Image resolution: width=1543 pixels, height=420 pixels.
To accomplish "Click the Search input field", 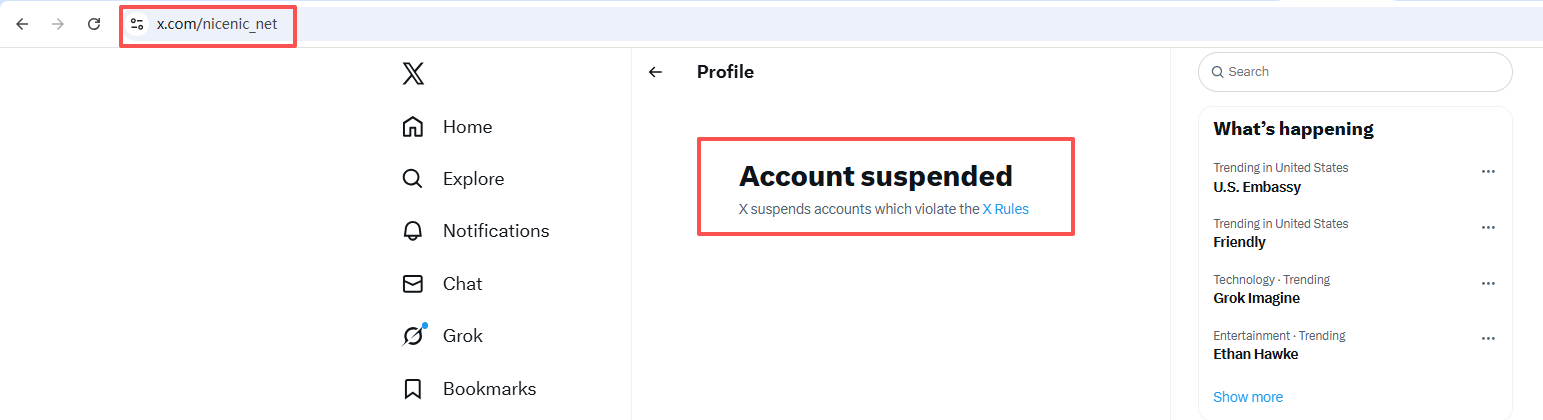I will tap(1360, 72).
